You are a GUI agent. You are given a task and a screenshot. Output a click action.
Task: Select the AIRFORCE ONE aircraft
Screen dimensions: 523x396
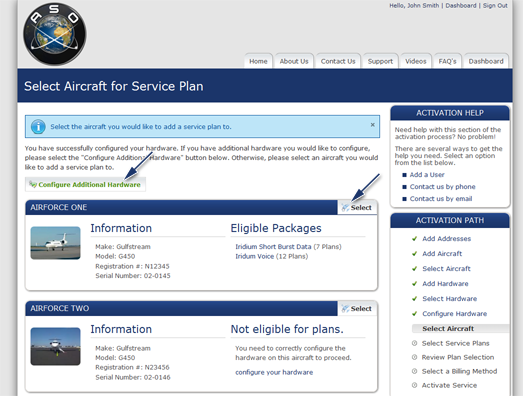click(x=357, y=208)
